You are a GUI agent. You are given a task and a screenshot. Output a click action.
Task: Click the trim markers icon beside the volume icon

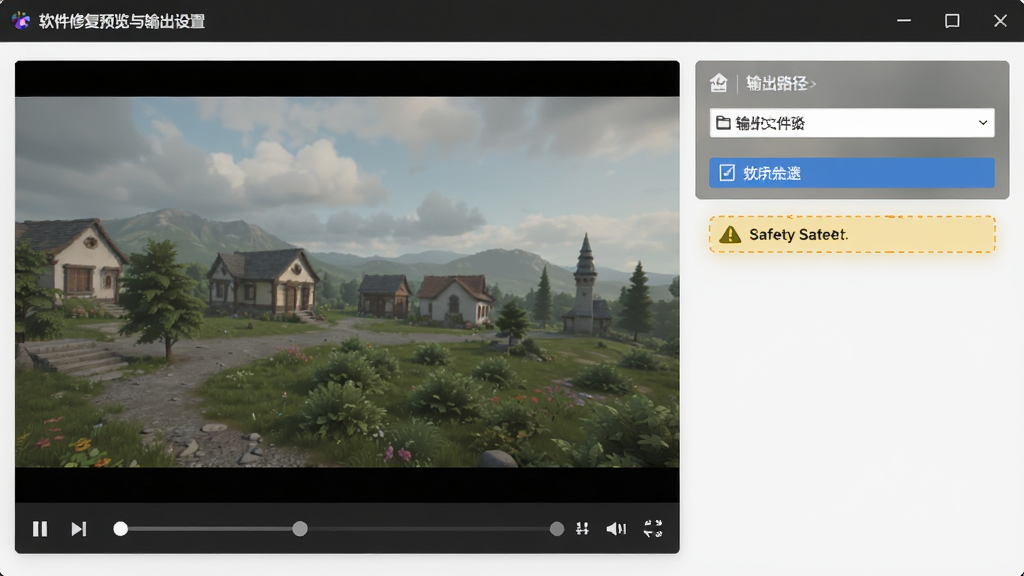[582, 528]
